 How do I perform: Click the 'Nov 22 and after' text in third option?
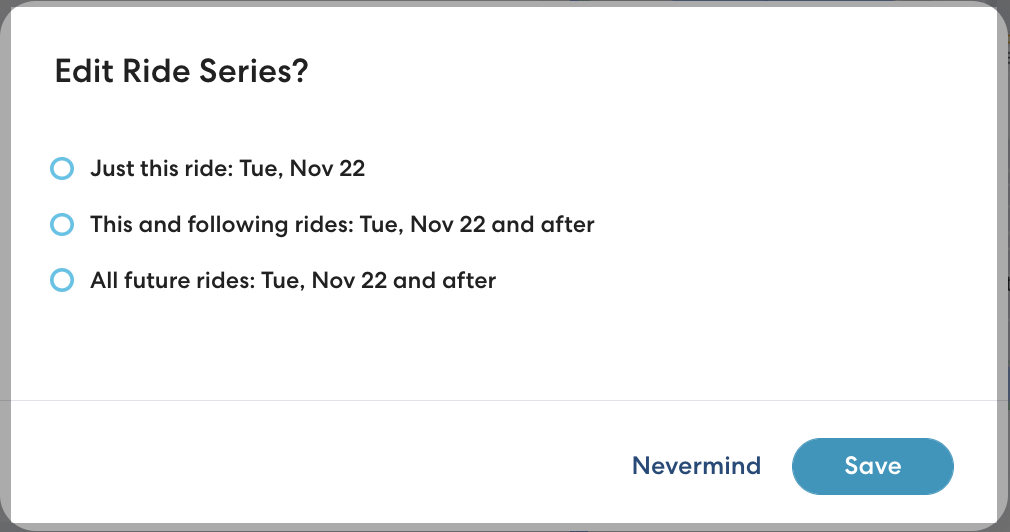[404, 281]
